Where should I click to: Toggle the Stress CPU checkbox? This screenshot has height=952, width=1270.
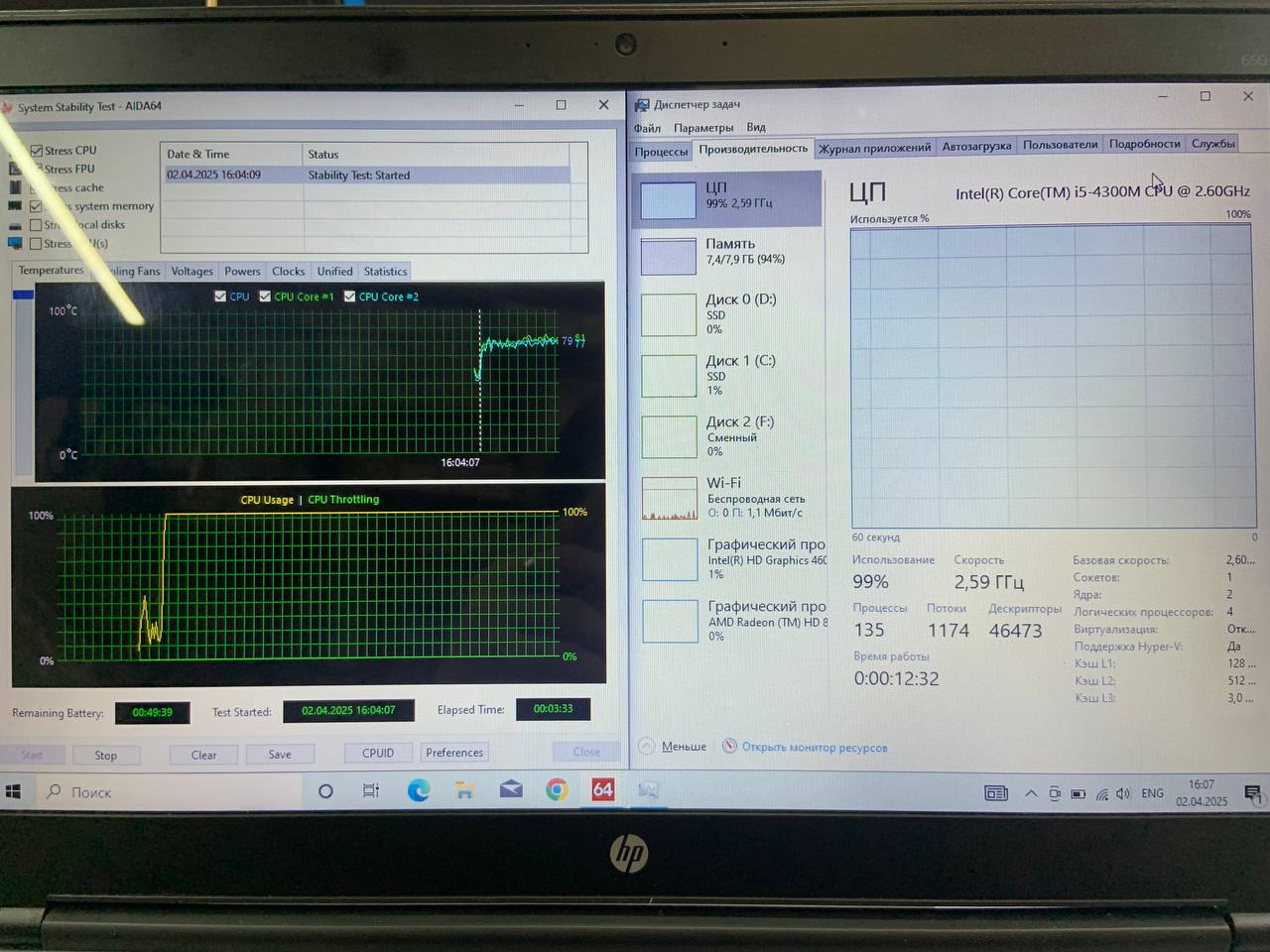pos(37,151)
